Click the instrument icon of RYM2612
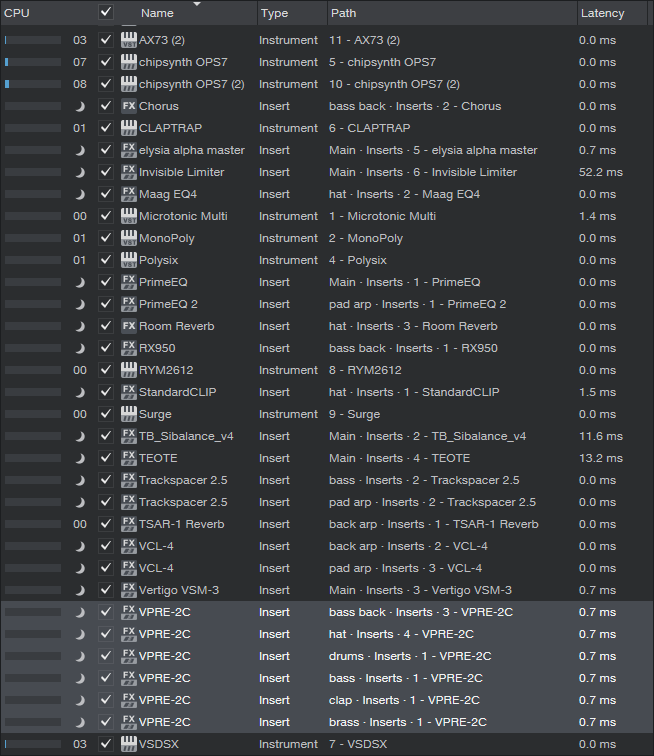The width and height of the screenshot is (654, 756). [128, 370]
